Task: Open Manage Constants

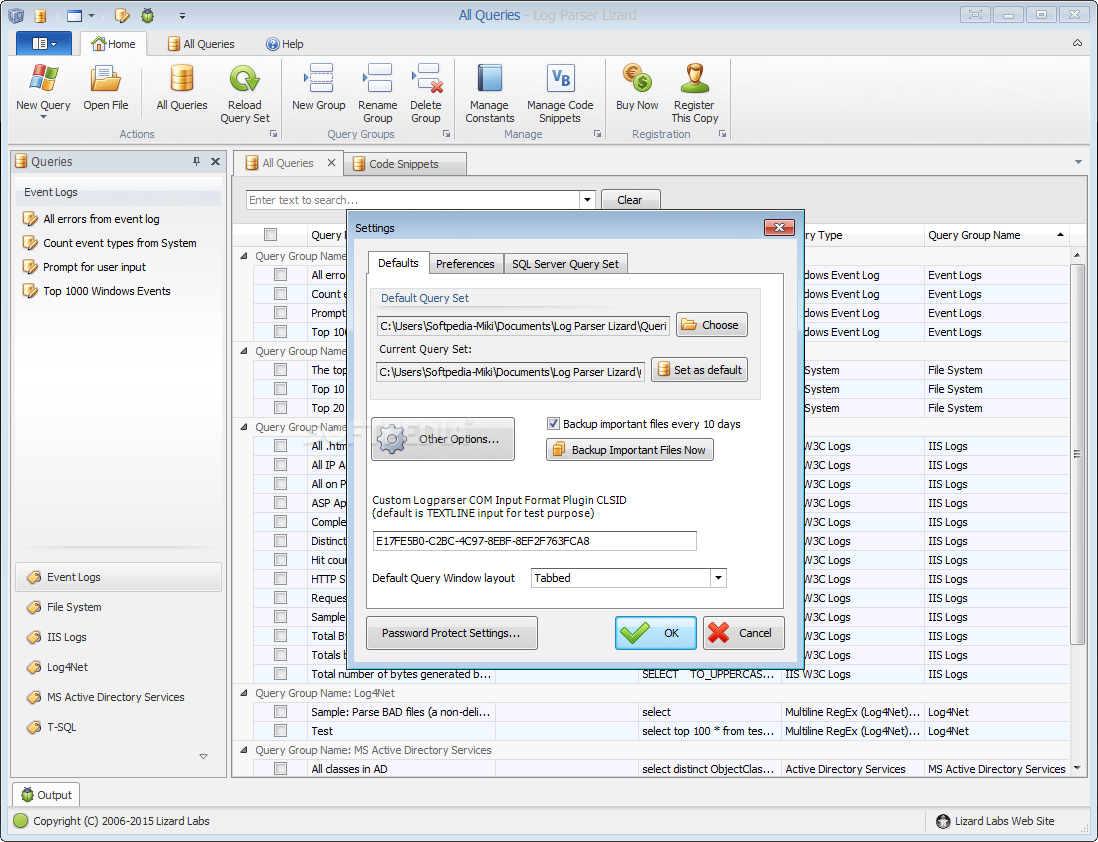Action: pyautogui.click(x=489, y=94)
